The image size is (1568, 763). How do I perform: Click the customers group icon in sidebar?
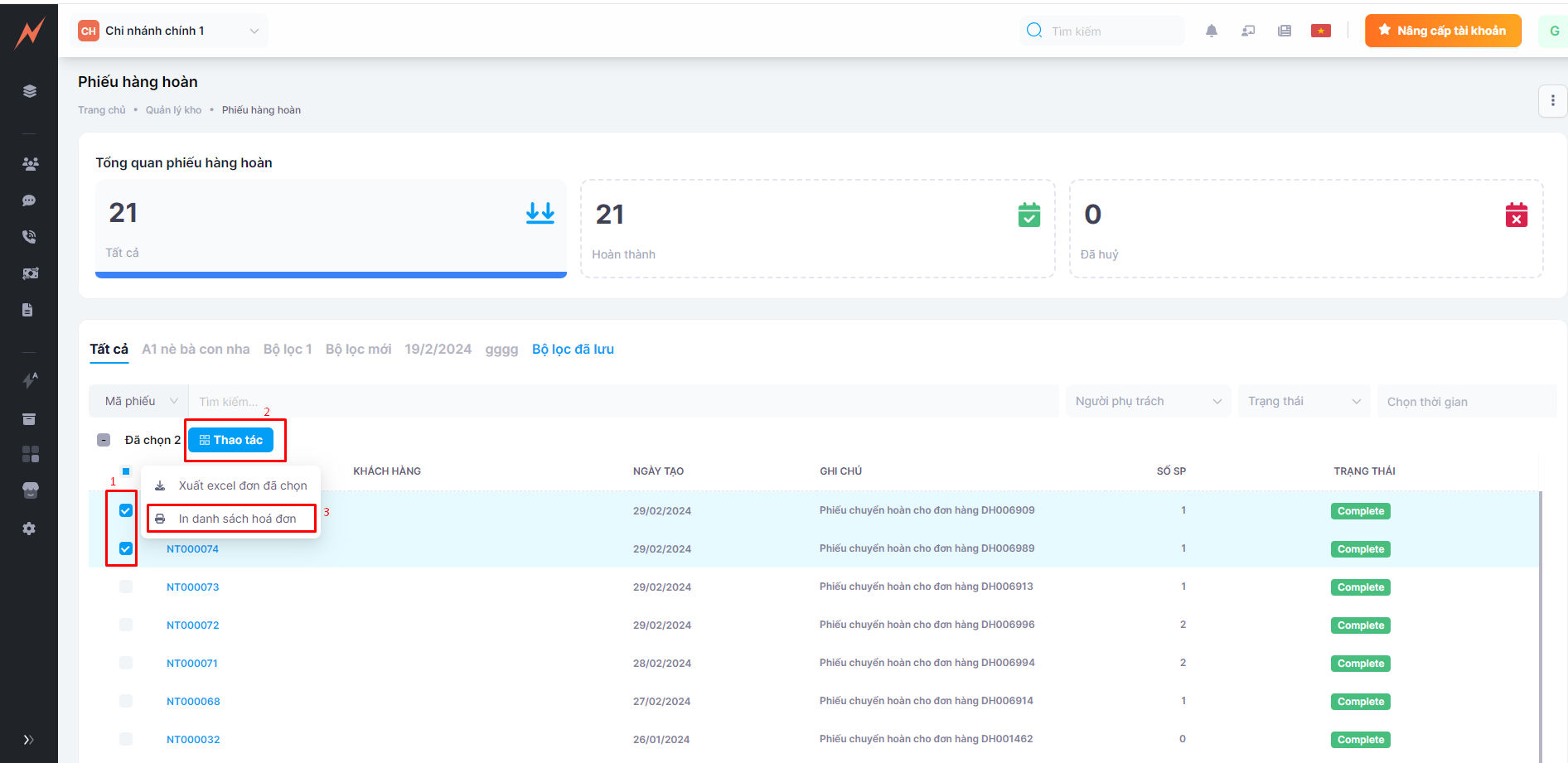pyautogui.click(x=30, y=164)
